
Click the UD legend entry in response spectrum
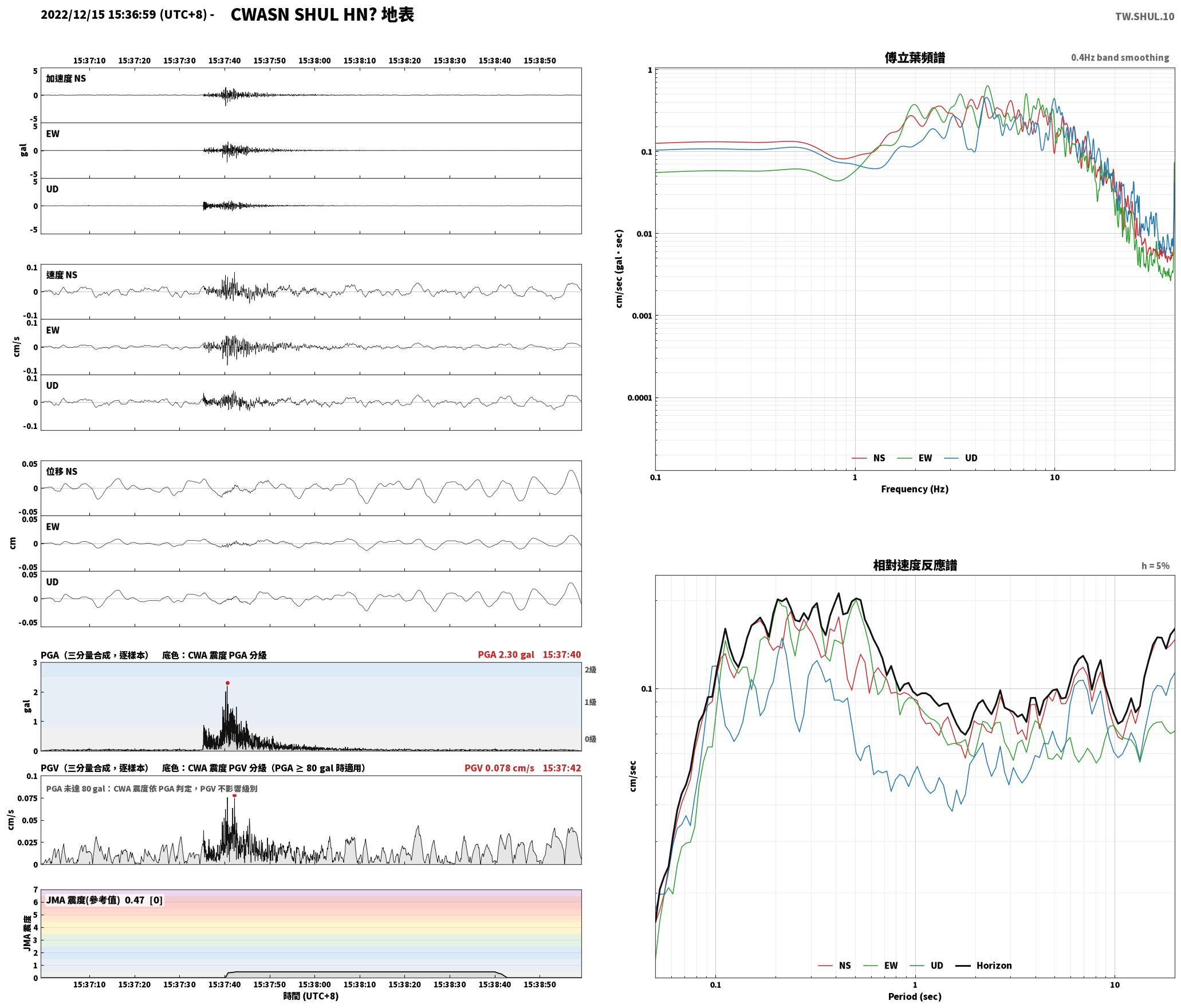point(926,966)
